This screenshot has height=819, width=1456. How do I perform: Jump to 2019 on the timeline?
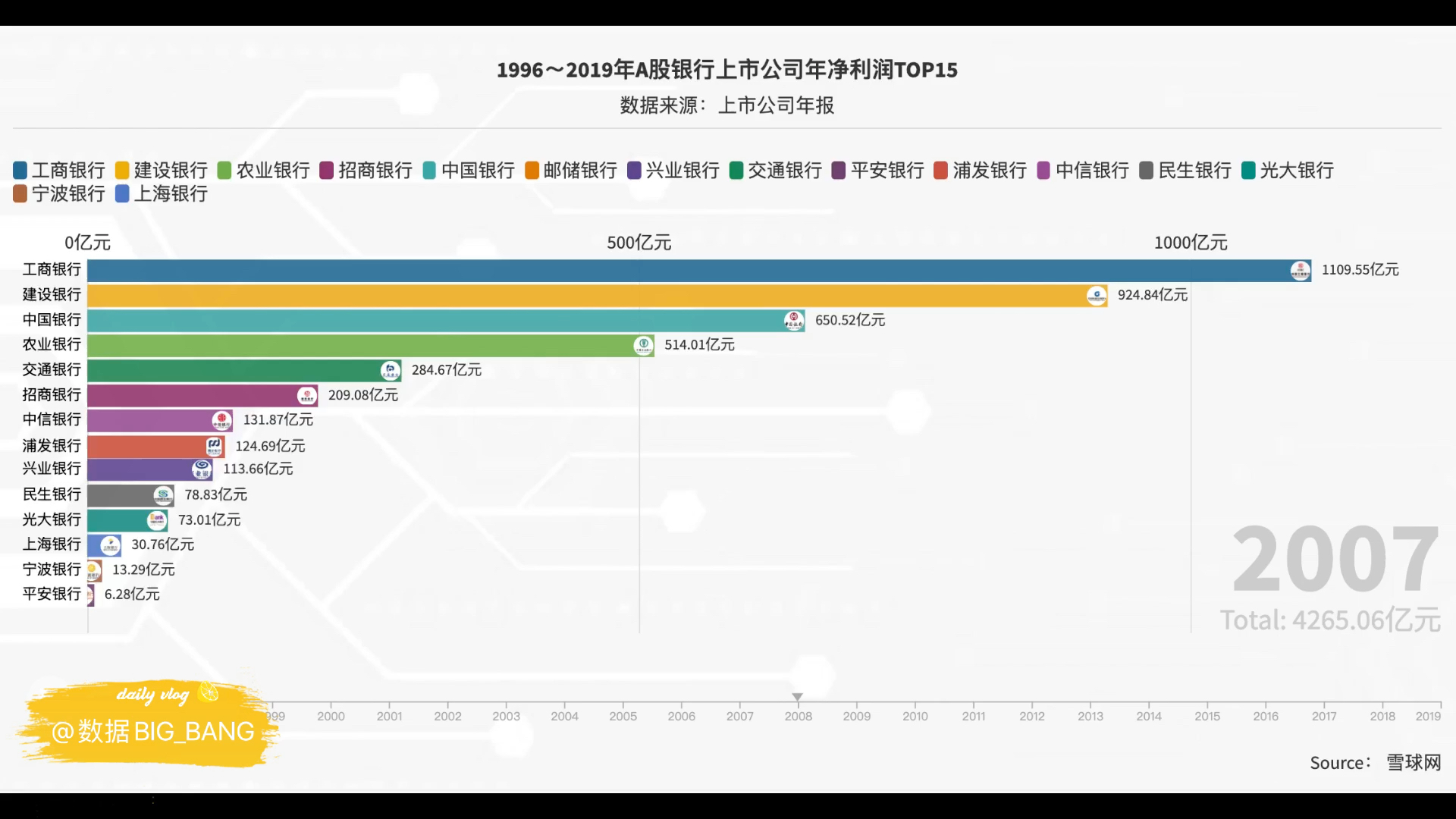pyautogui.click(x=1428, y=716)
